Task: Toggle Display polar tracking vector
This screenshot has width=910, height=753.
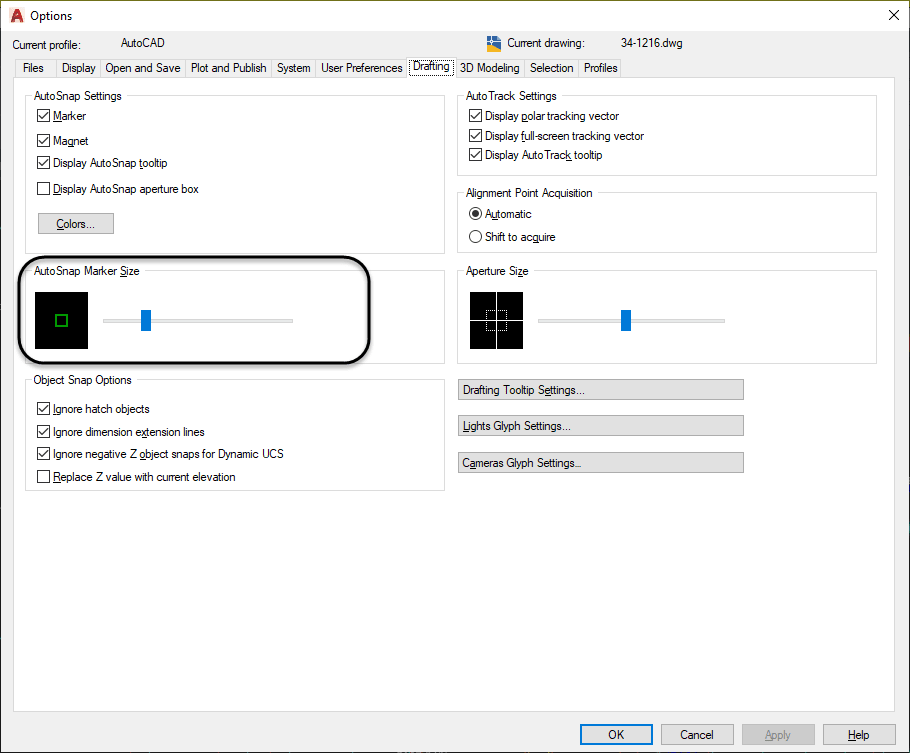Action: [x=477, y=116]
